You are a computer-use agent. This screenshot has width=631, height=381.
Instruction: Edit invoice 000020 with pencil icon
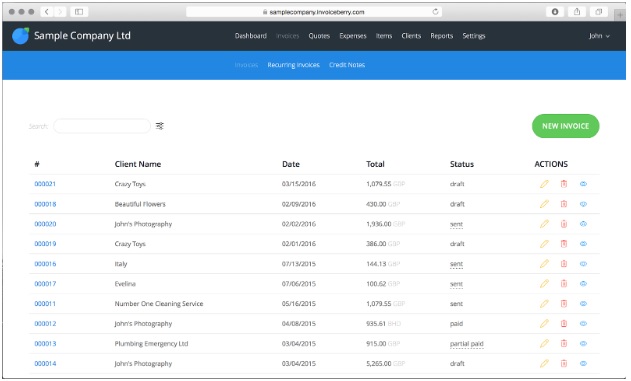click(544, 224)
